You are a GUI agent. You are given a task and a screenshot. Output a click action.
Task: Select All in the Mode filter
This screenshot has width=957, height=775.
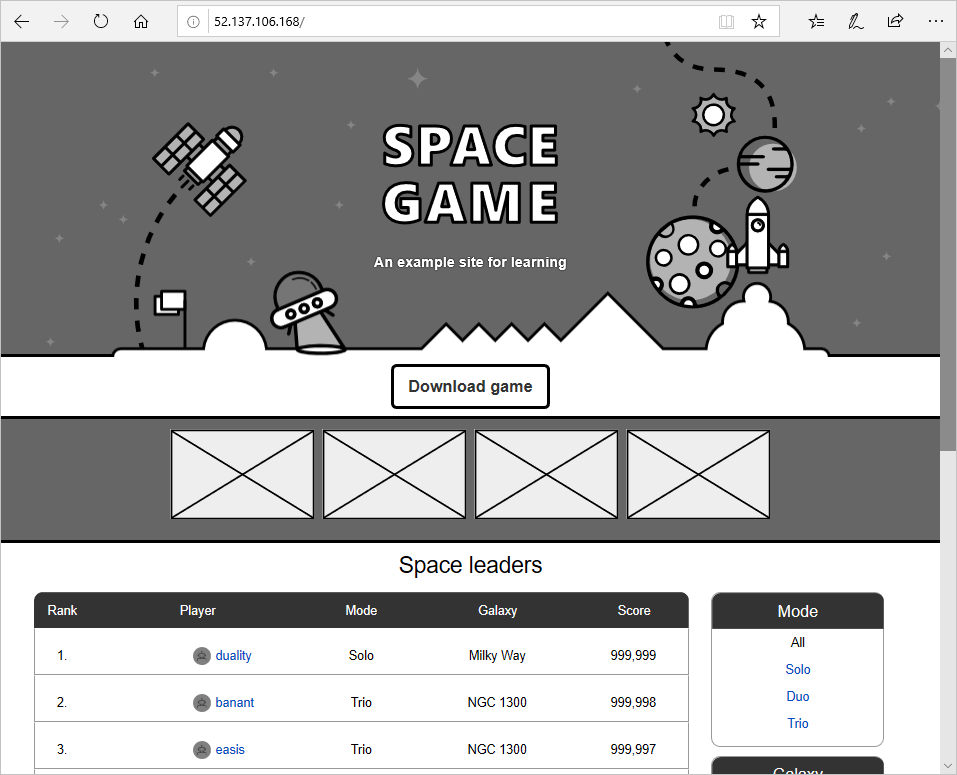(x=797, y=643)
